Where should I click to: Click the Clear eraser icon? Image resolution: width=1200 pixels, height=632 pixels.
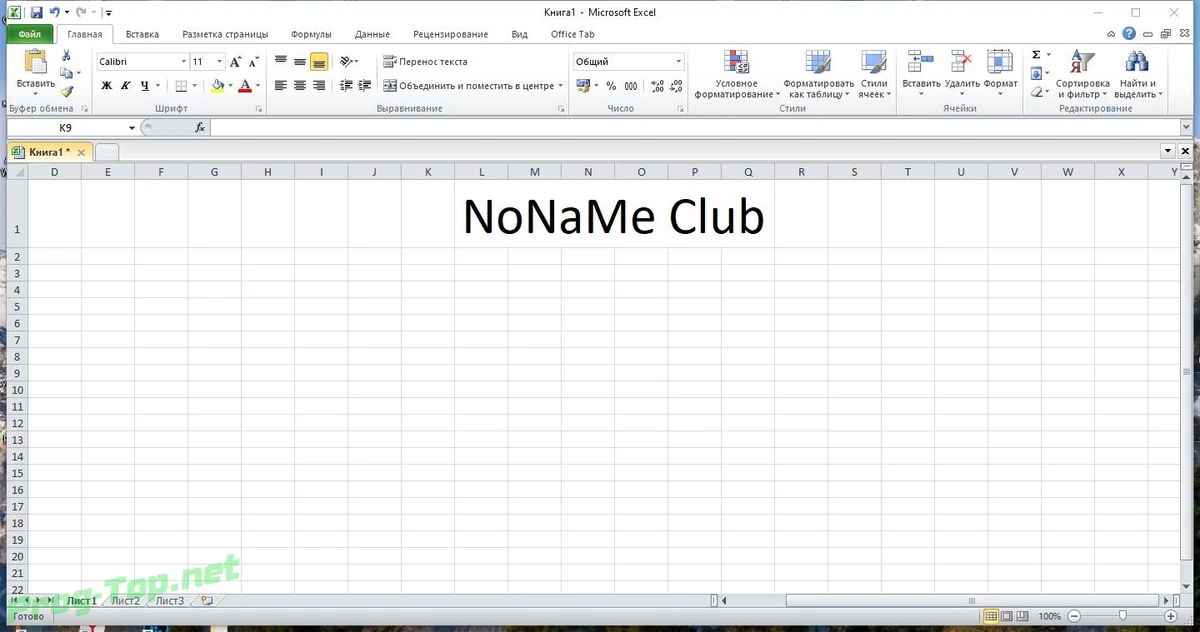click(1037, 91)
